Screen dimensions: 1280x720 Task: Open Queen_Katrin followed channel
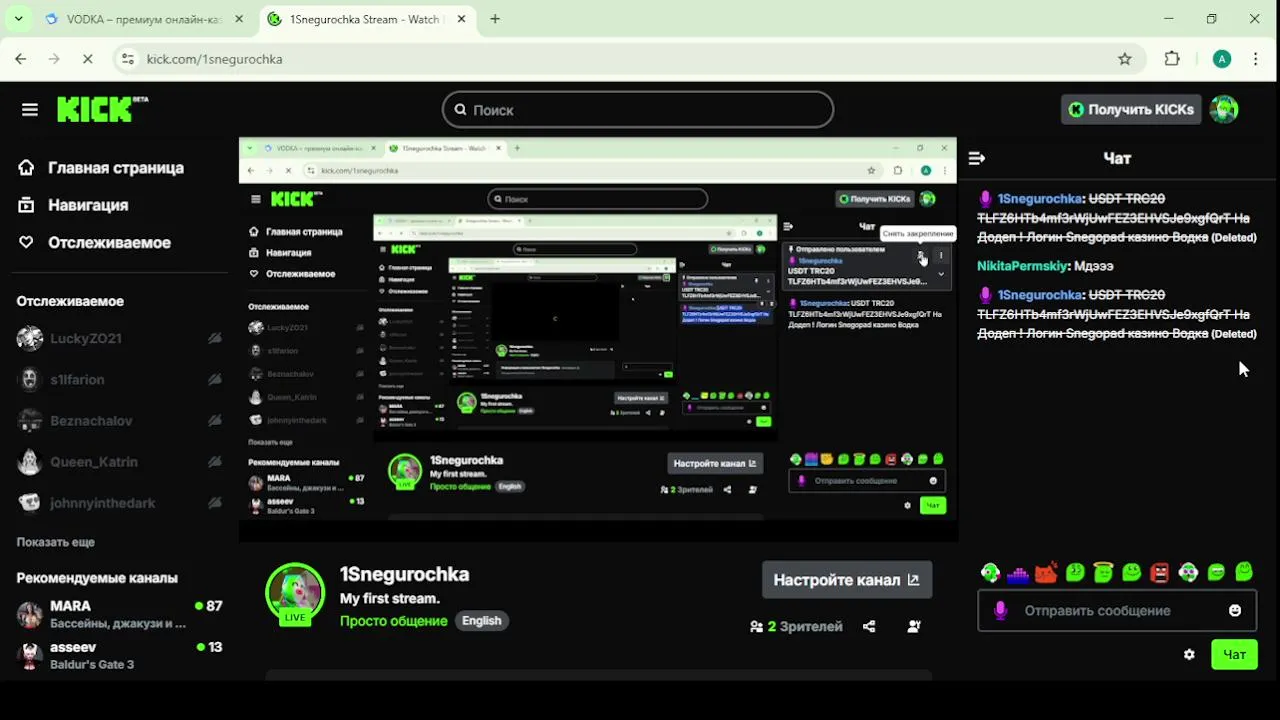(119, 462)
